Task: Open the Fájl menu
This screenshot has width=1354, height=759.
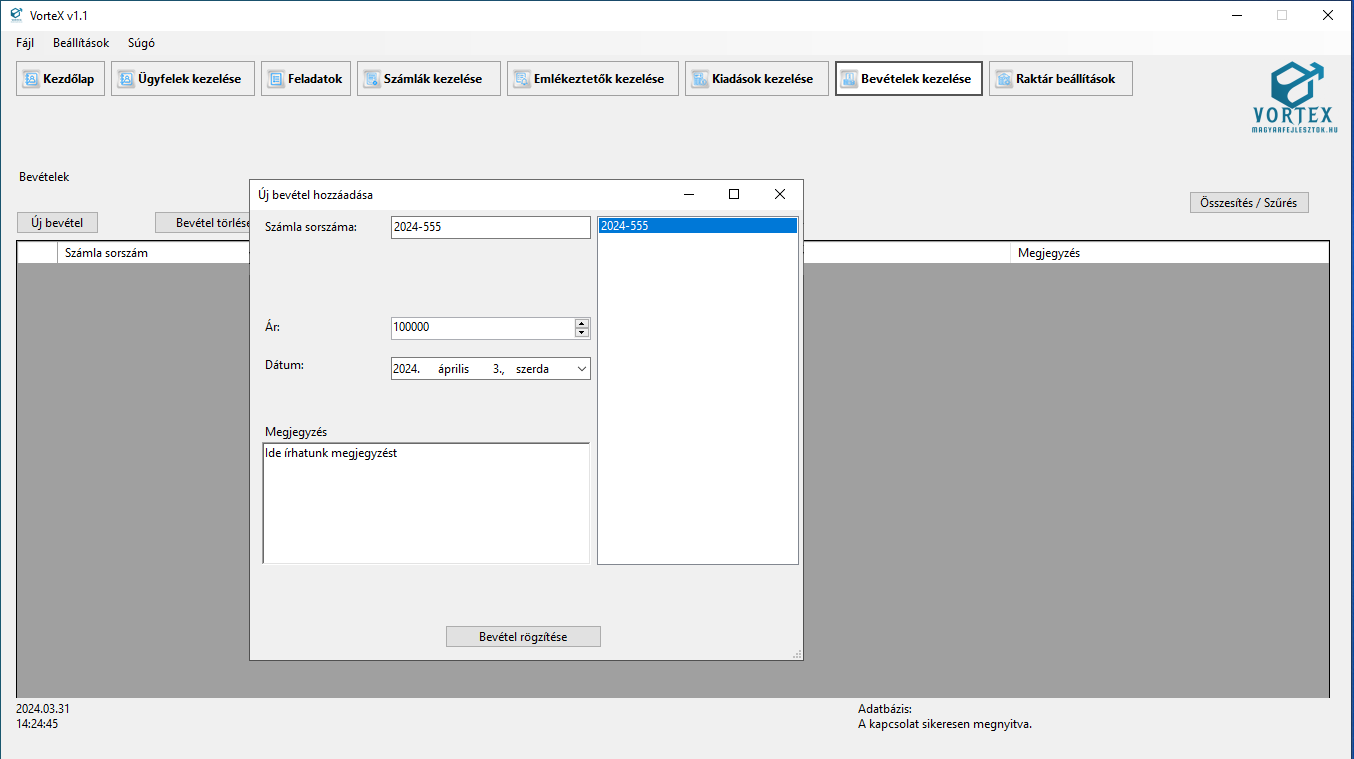Action: click(x=25, y=43)
